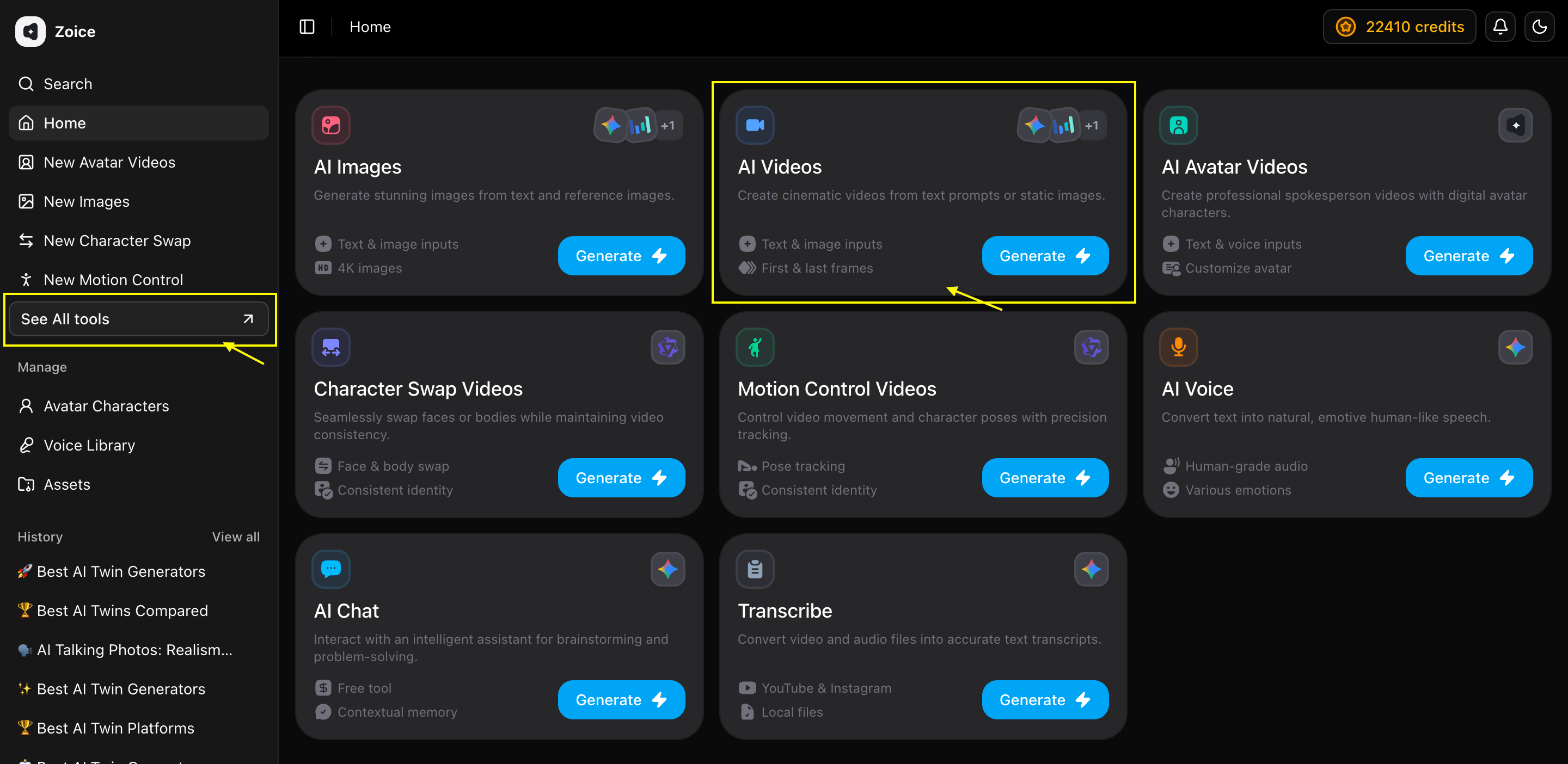Click See All tools button
1568x764 pixels.
point(139,319)
